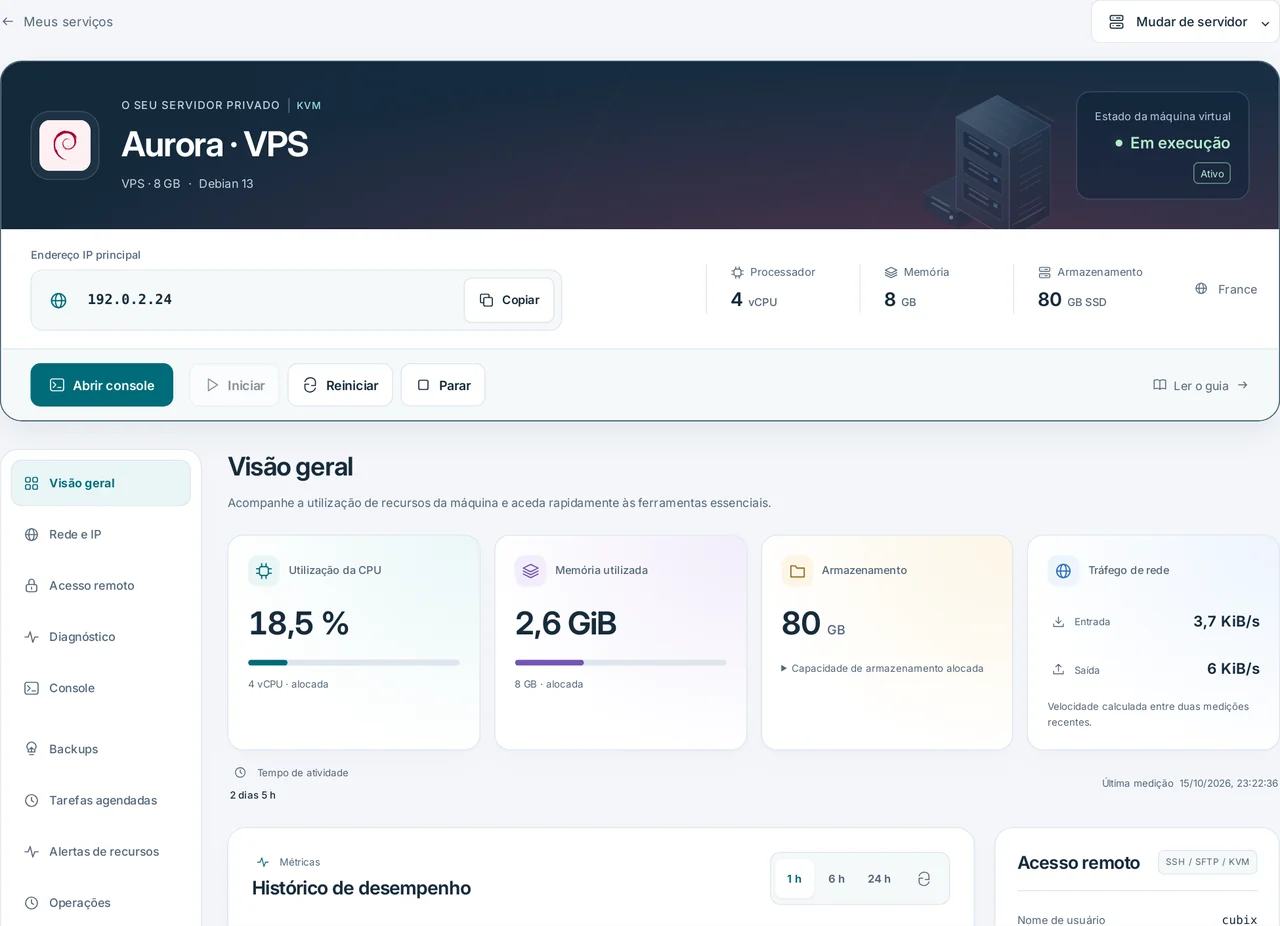Expand Capacidade de armazenamento alocada details

click(x=882, y=668)
